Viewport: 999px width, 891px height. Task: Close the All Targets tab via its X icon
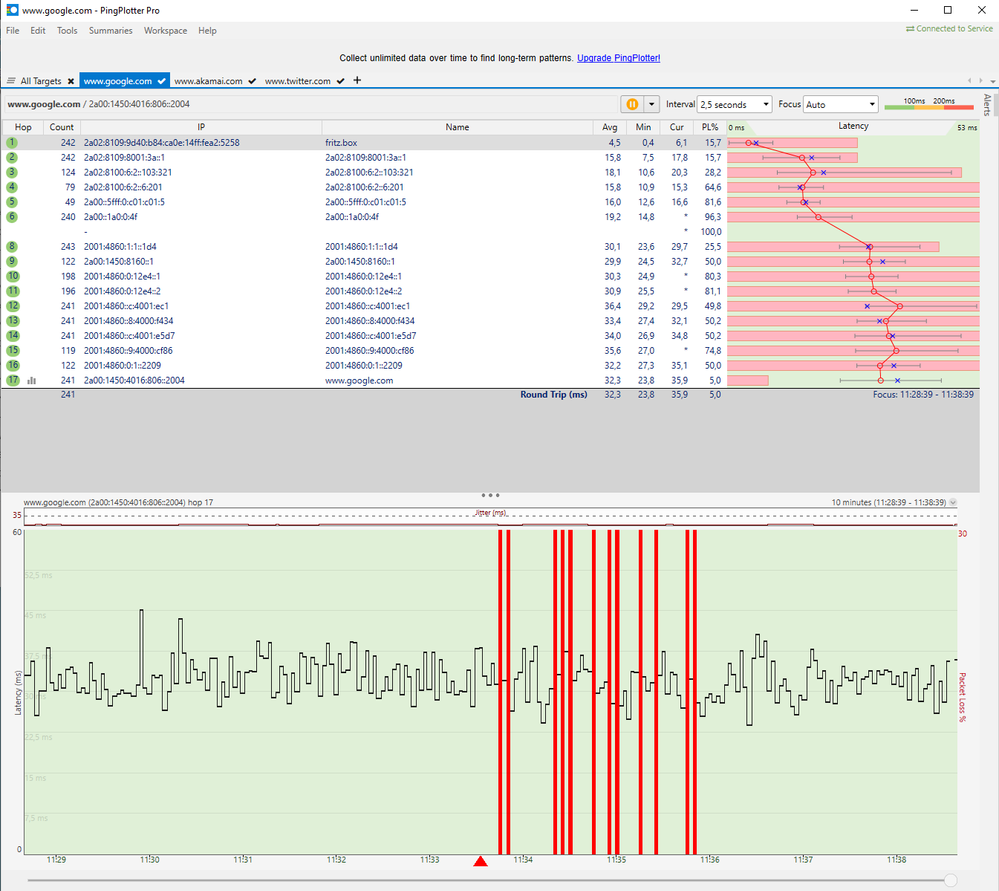73,81
